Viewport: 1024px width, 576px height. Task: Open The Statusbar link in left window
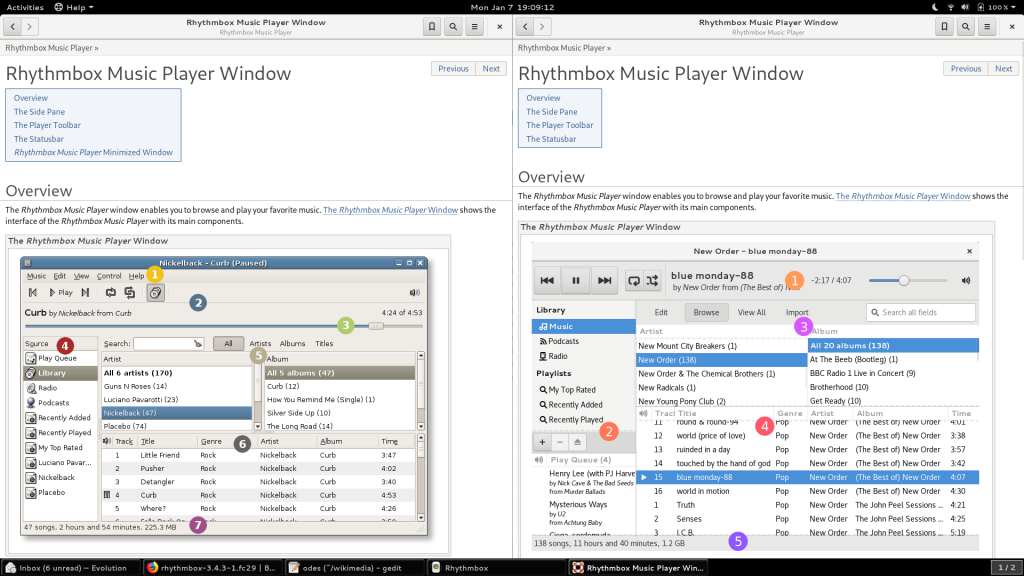[39, 139]
